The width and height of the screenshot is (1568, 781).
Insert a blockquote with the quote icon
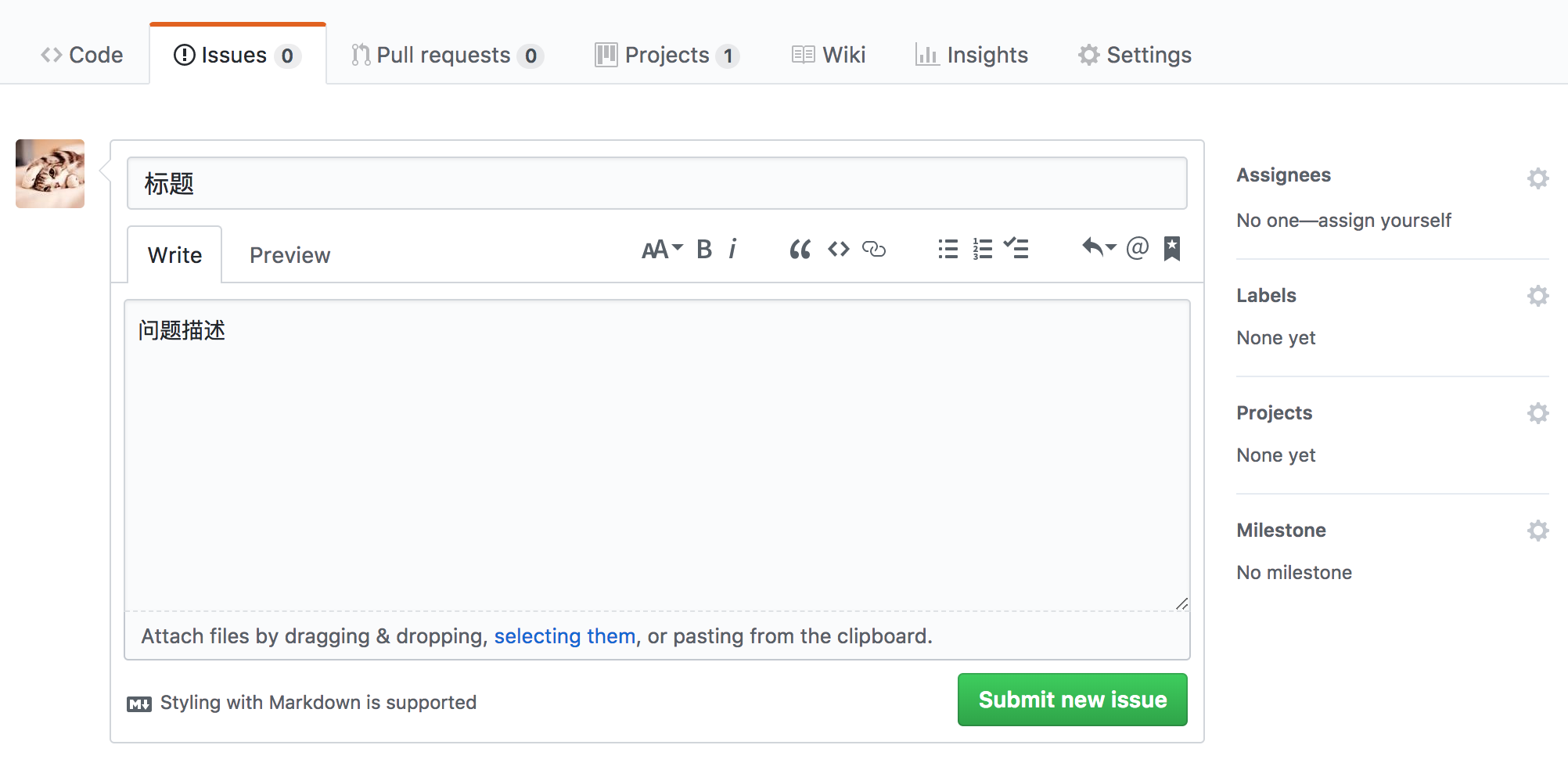(800, 250)
